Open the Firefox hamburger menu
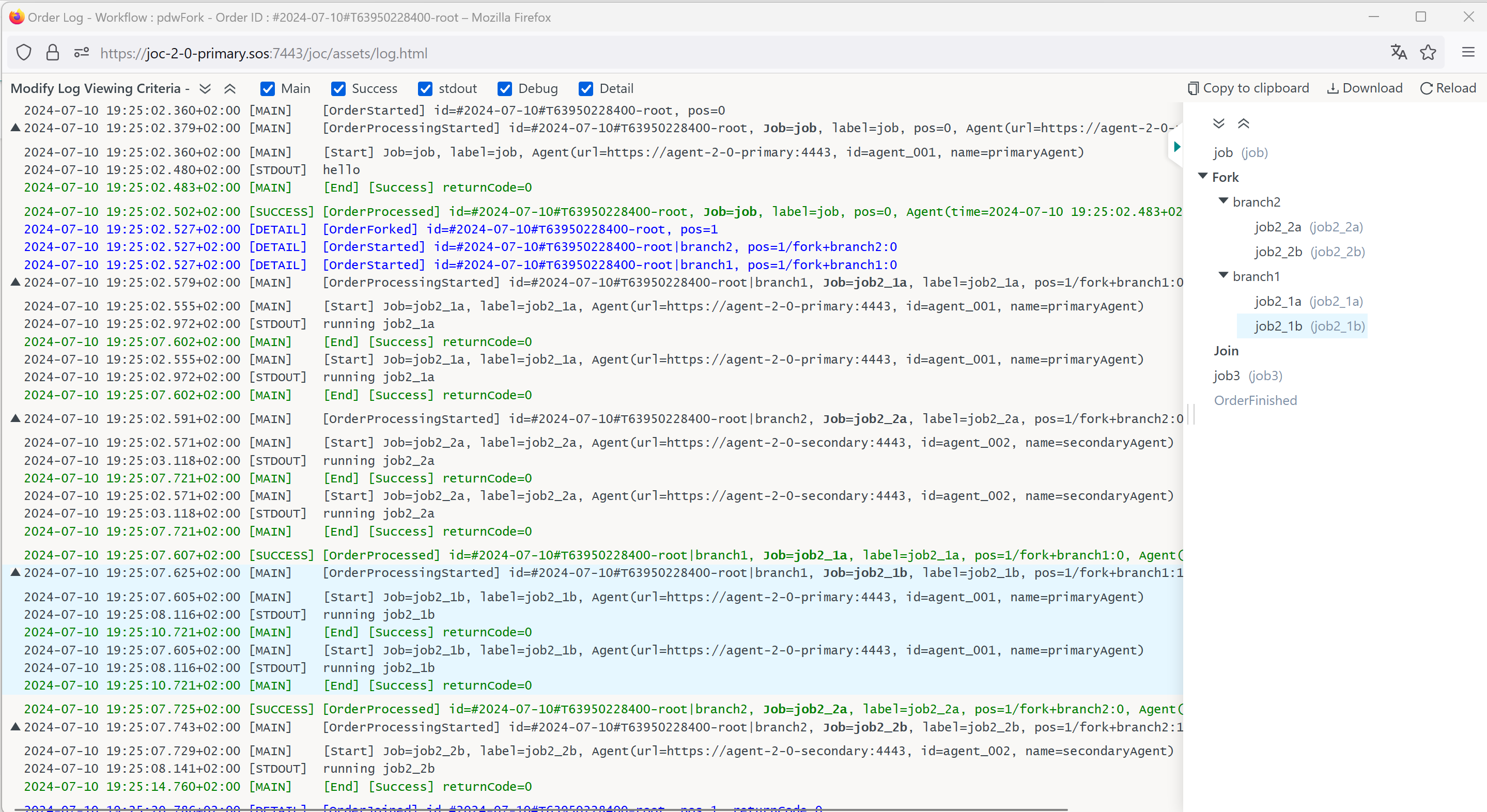This screenshot has width=1487, height=812. pos(1468,53)
